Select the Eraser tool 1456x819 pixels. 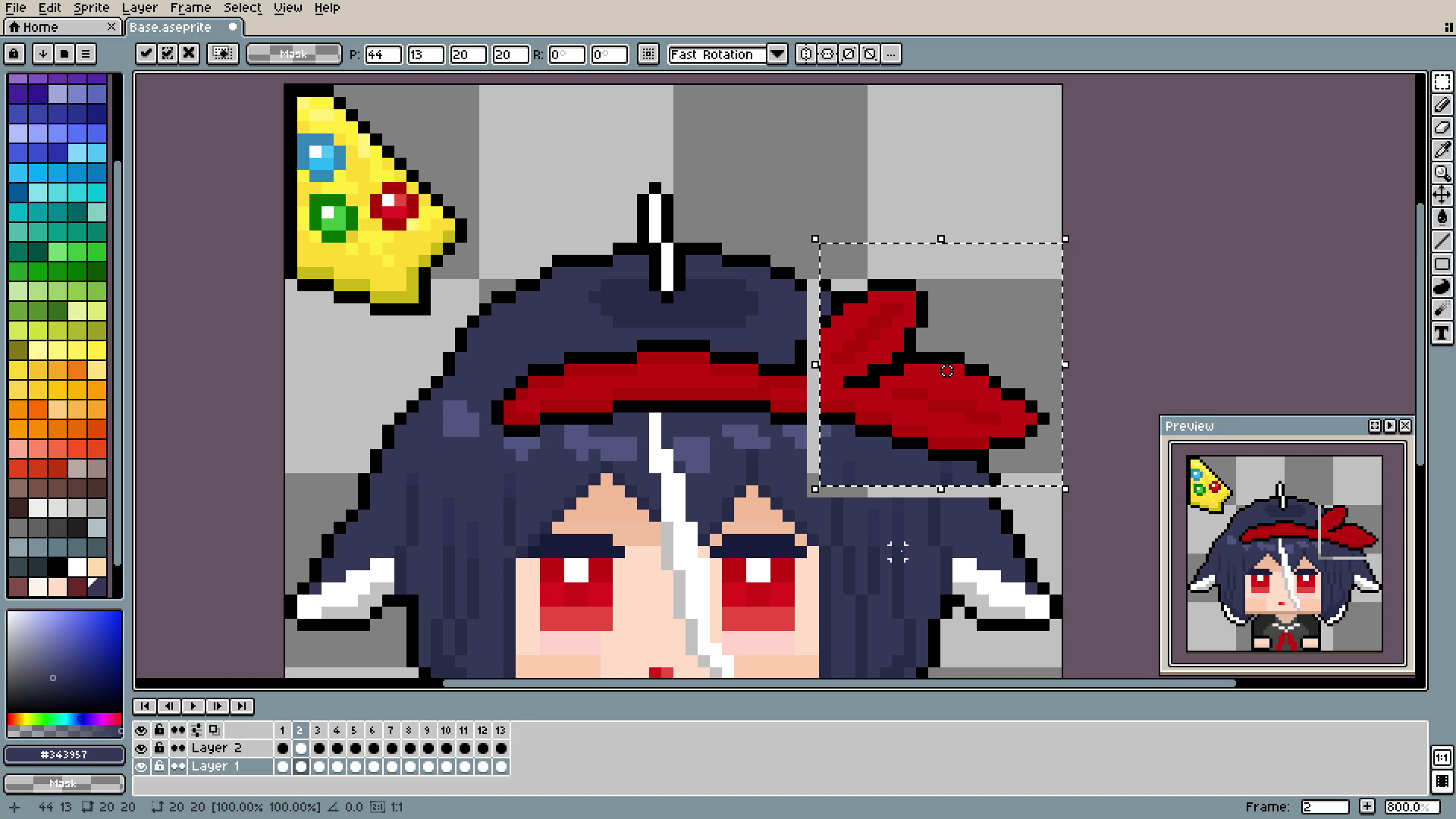tap(1442, 127)
